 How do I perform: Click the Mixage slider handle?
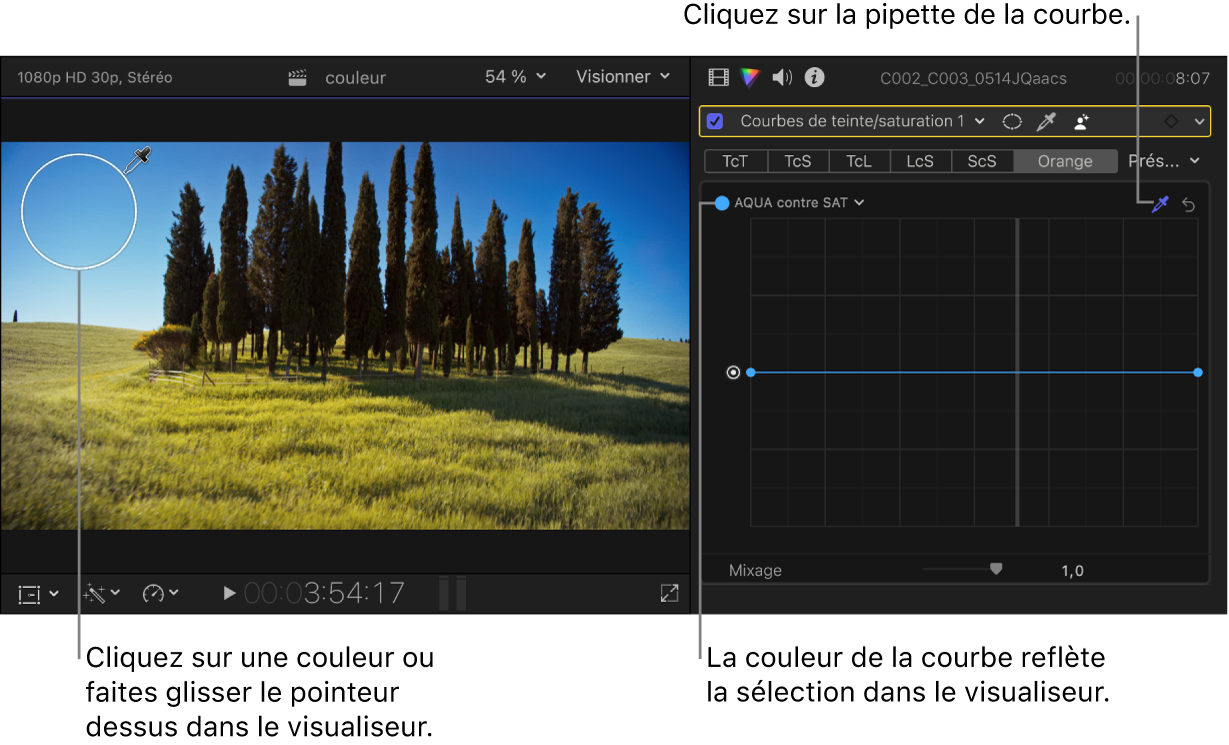click(x=996, y=569)
